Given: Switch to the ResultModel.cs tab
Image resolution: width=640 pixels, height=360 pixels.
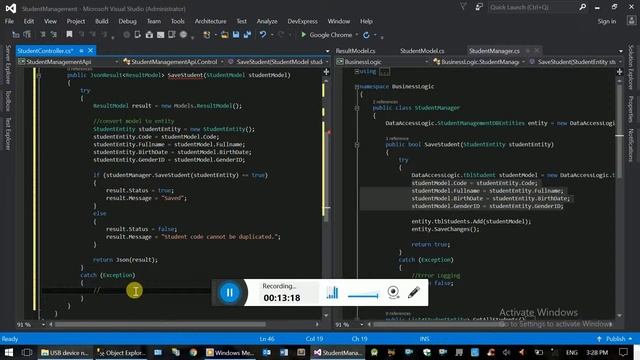Looking at the screenshot, I should click(x=355, y=51).
